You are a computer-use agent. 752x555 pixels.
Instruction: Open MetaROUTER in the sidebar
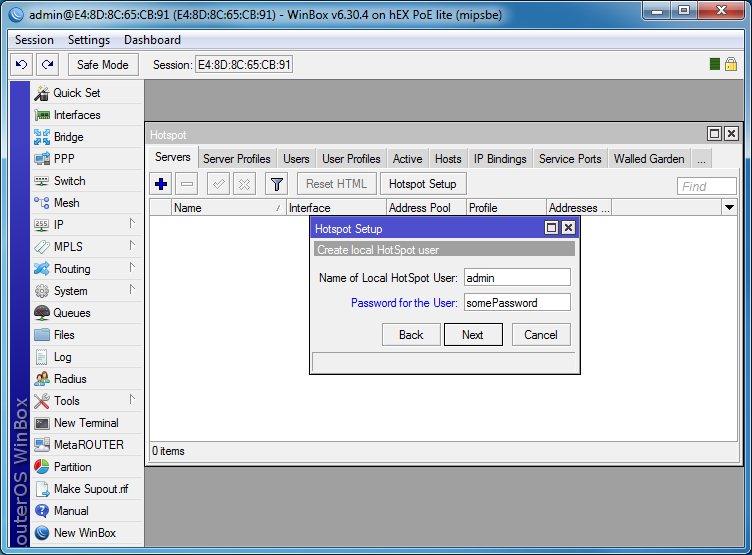[87, 445]
